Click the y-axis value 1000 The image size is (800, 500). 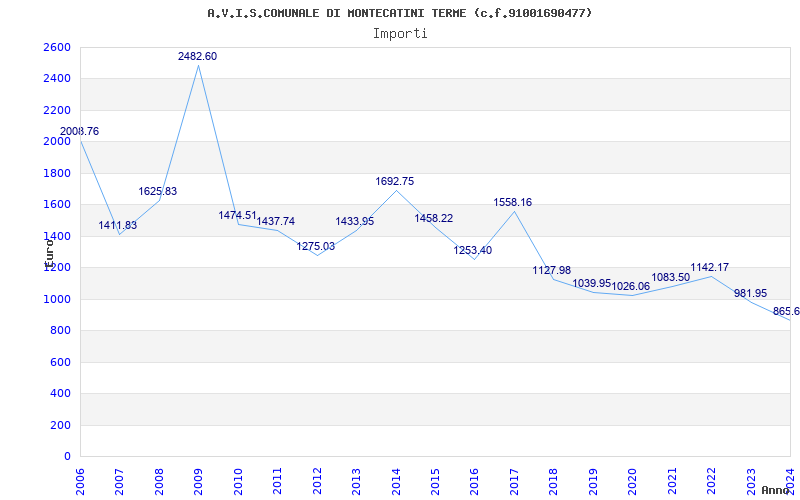[x=57, y=299]
